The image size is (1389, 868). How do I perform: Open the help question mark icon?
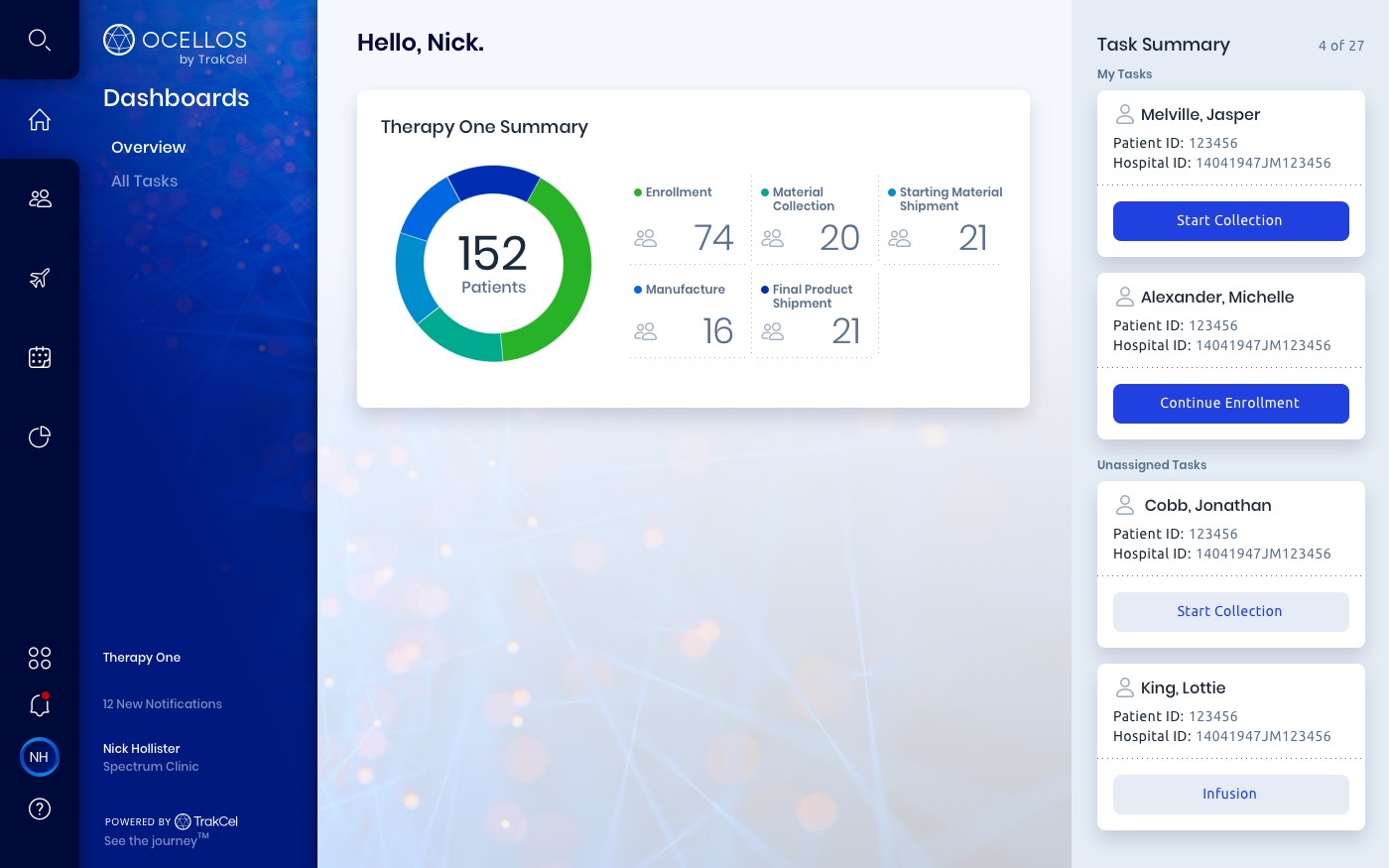[x=40, y=809]
